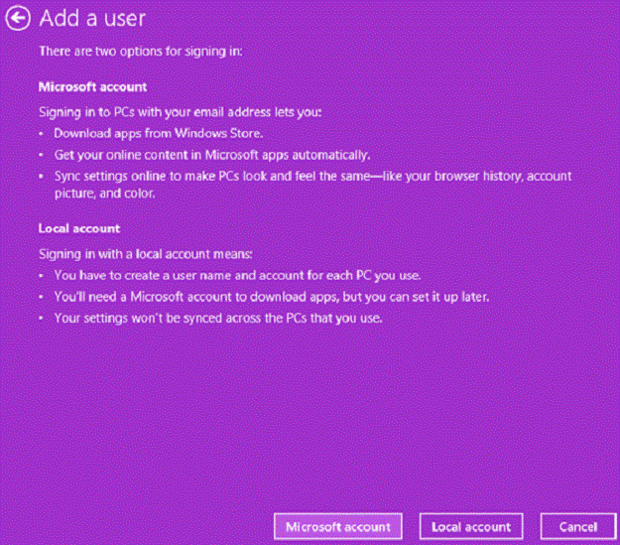Click the 'Add a user' title
This screenshot has width=620, height=545.
tap(93, 18)
